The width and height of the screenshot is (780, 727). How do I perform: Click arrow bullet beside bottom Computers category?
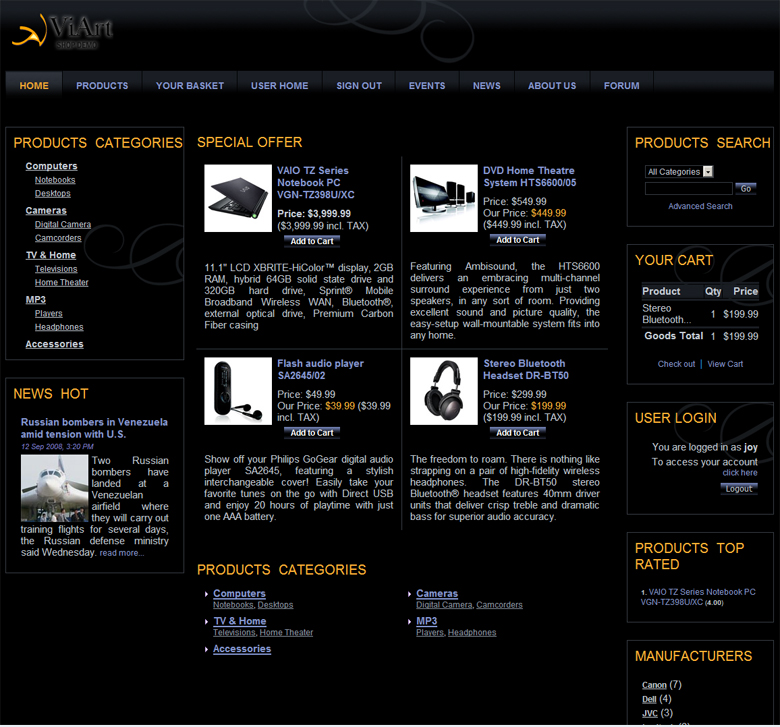click(x=206, y=594)
